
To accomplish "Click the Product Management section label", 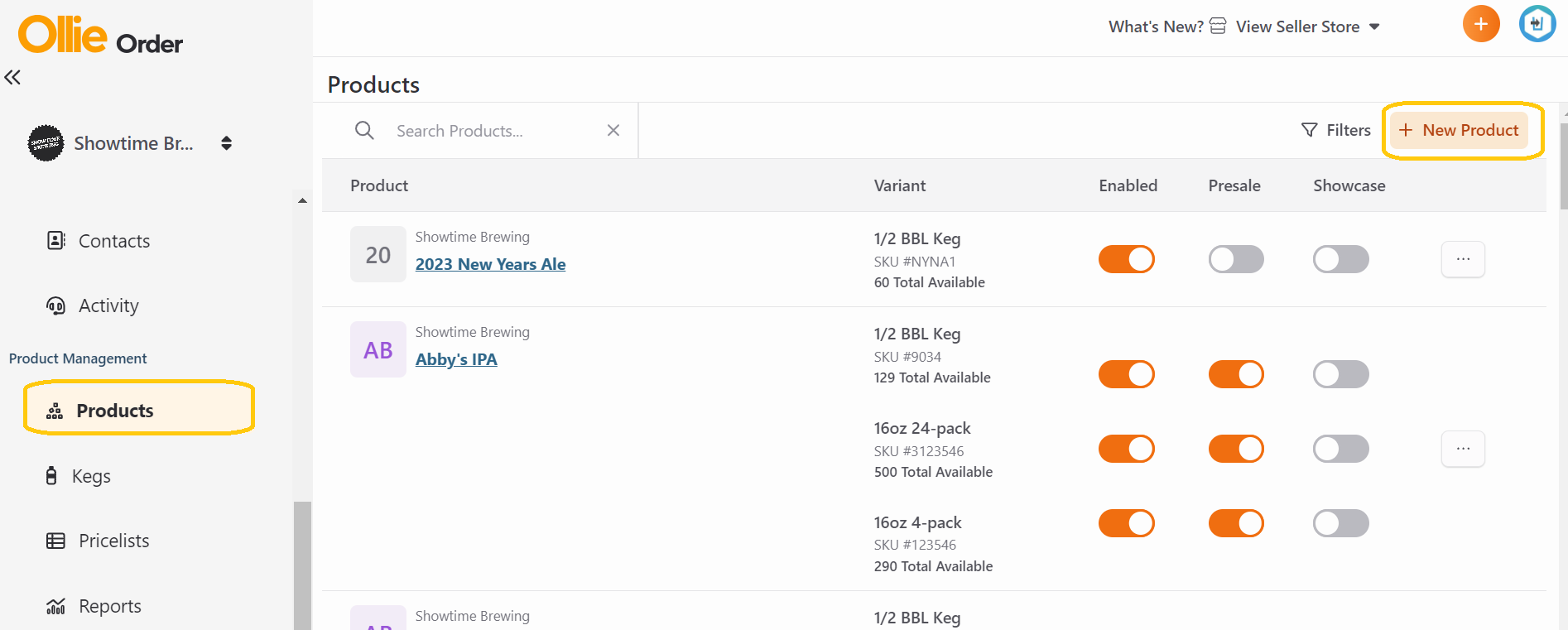I will pos(78,358).
